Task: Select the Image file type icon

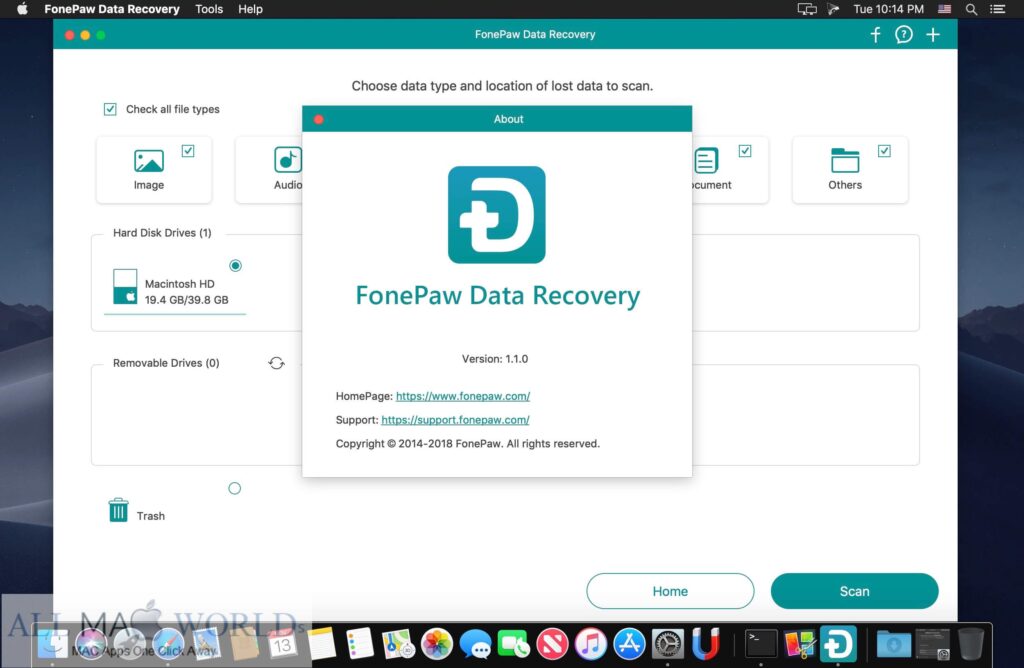Action: (x=149, y=161)
